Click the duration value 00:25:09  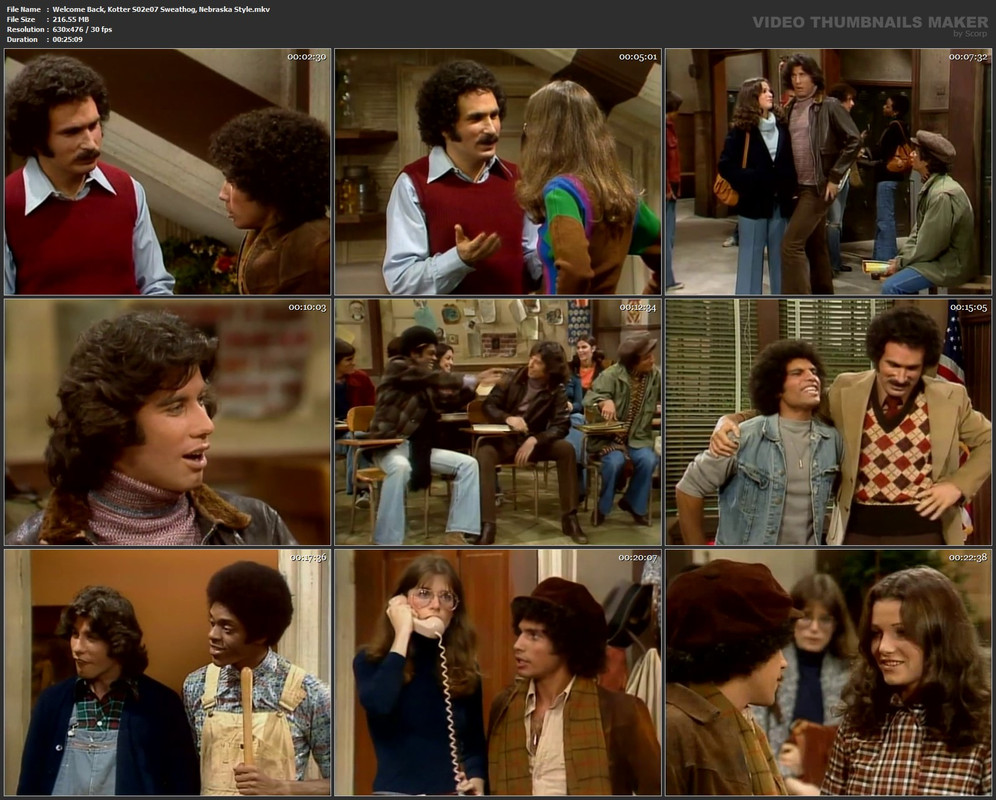(67, 39)
